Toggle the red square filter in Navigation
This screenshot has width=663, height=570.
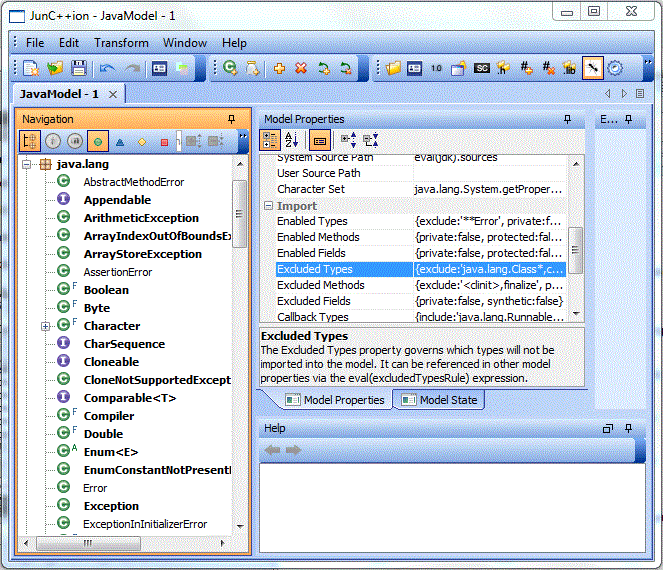pyautogui.click(x=164, y=142)
